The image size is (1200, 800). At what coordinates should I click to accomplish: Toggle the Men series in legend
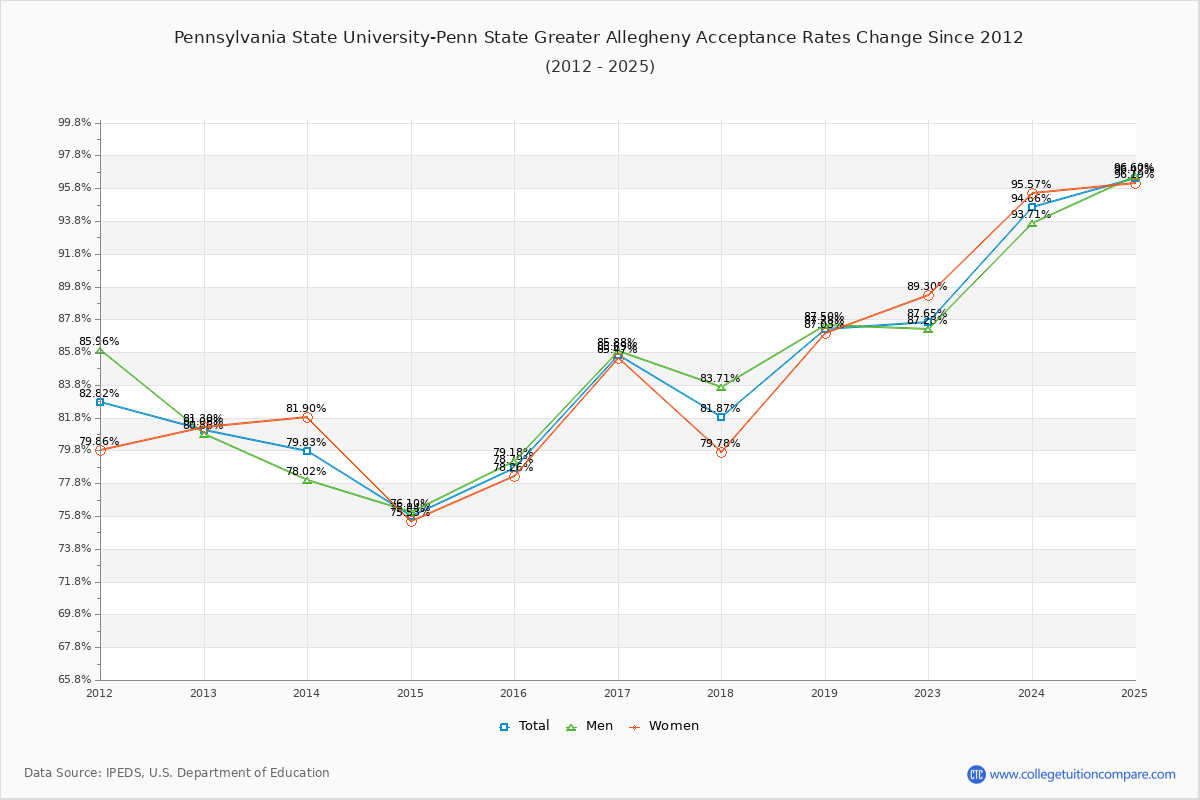pyautogui.click(x=590, y=726)
